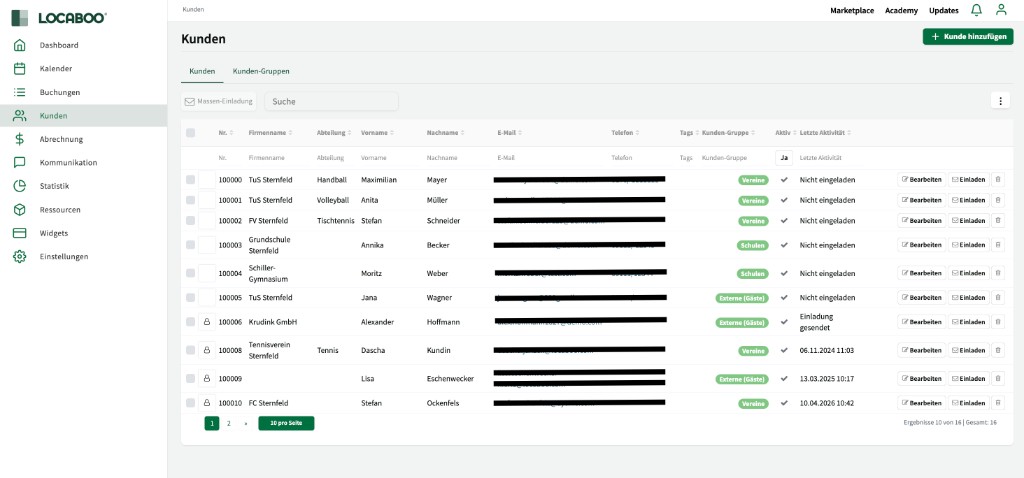Viewport: 1024px width, 478px height.
Task: Click user icon for customer 100010
Action: [207, 403]
